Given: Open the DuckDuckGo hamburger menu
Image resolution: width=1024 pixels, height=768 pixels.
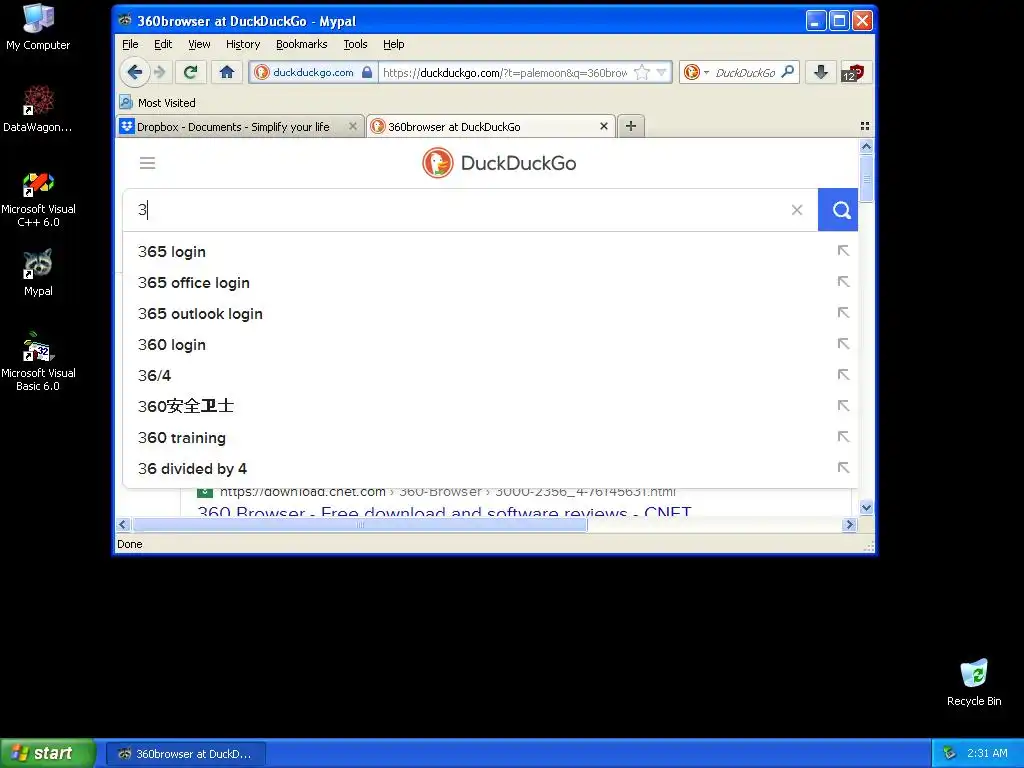Looking at the screenshot, I should click(x=148, y=163).
